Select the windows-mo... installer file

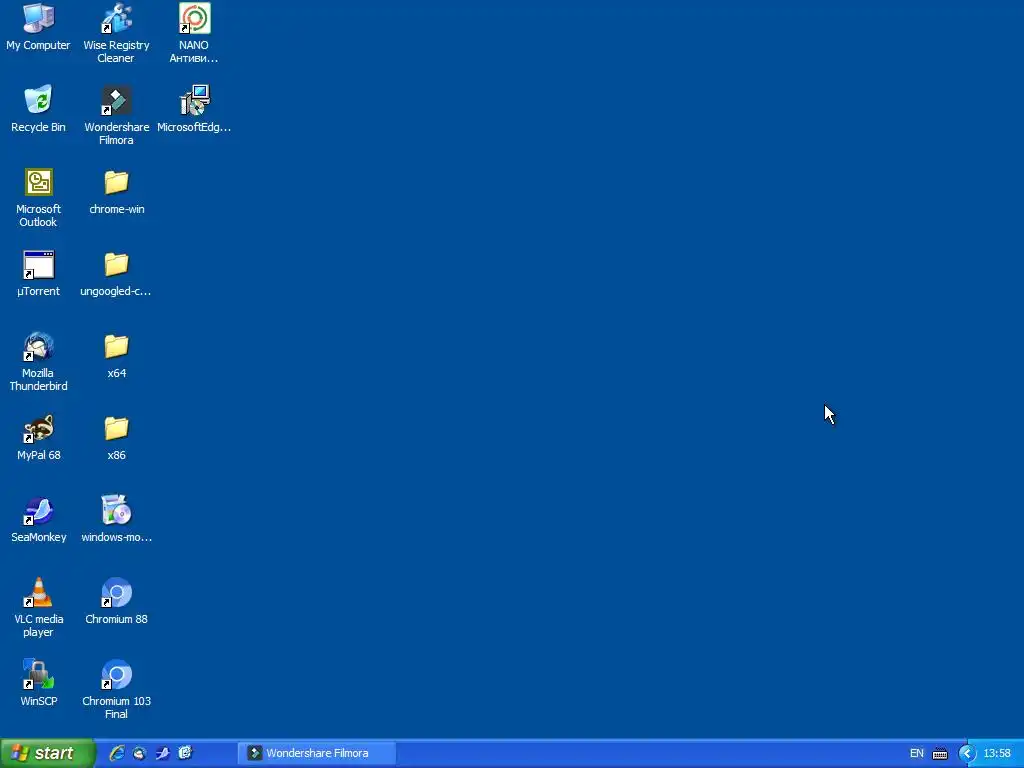[x=116, y=520]
